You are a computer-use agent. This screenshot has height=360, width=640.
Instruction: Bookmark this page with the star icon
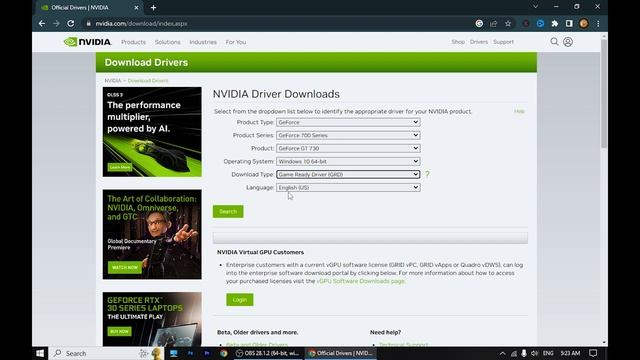pyautogui.click(x=508, y=24)
